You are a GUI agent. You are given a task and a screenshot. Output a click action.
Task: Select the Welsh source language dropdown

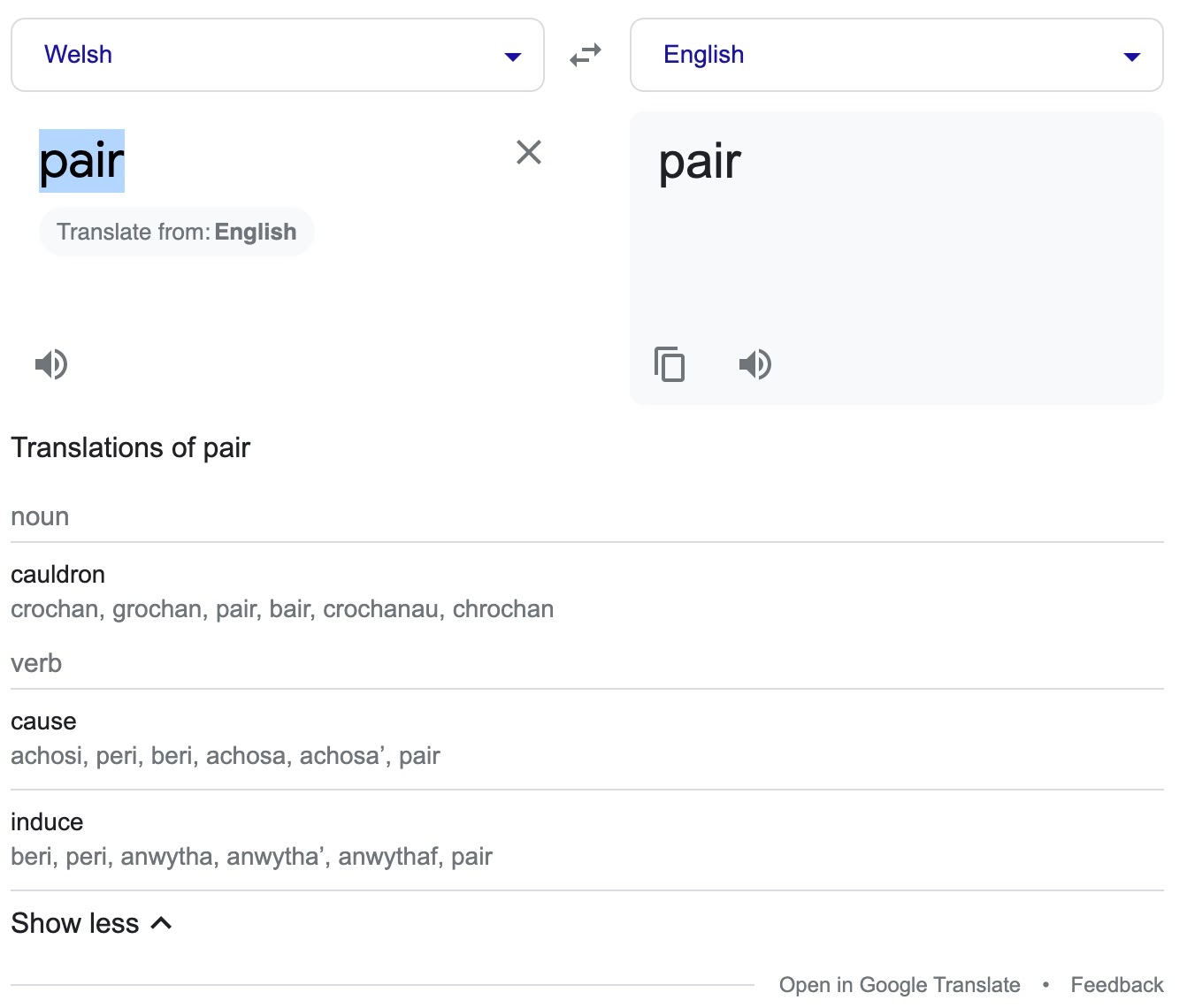point(78,54)
